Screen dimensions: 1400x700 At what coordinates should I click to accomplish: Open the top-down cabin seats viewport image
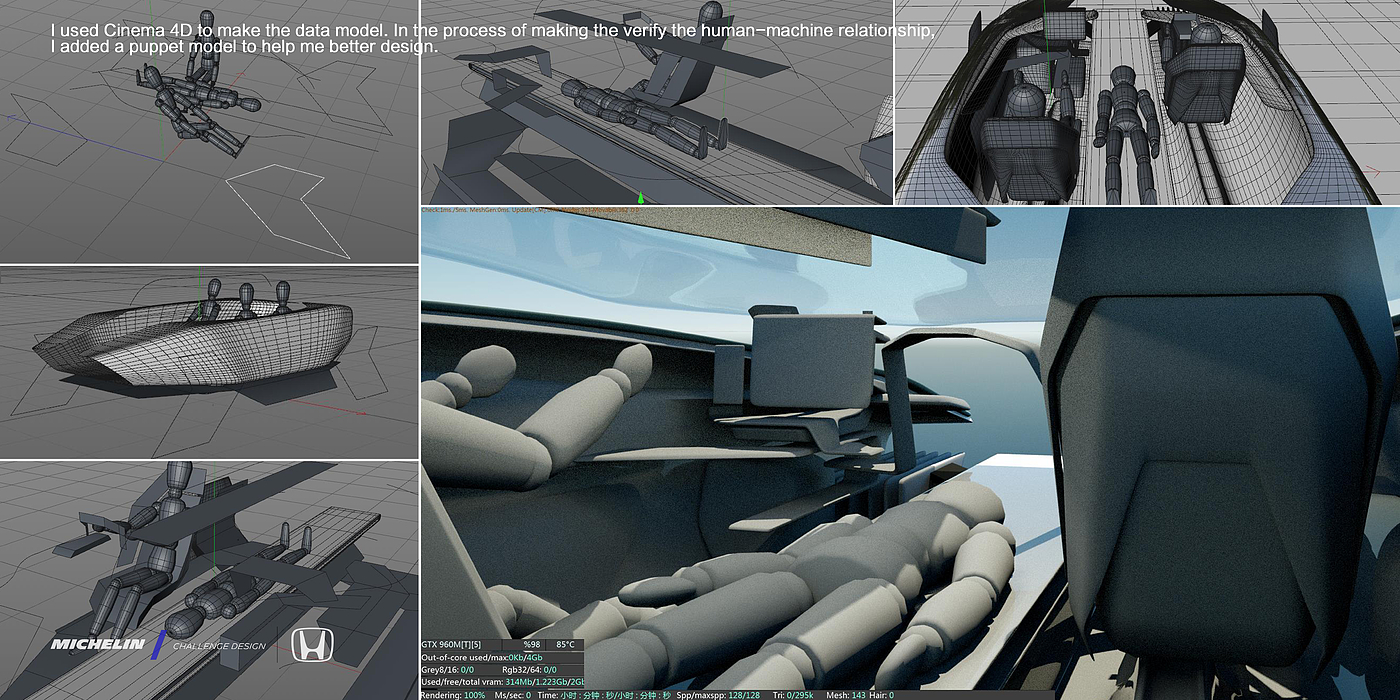click(x=1147, y=102)
